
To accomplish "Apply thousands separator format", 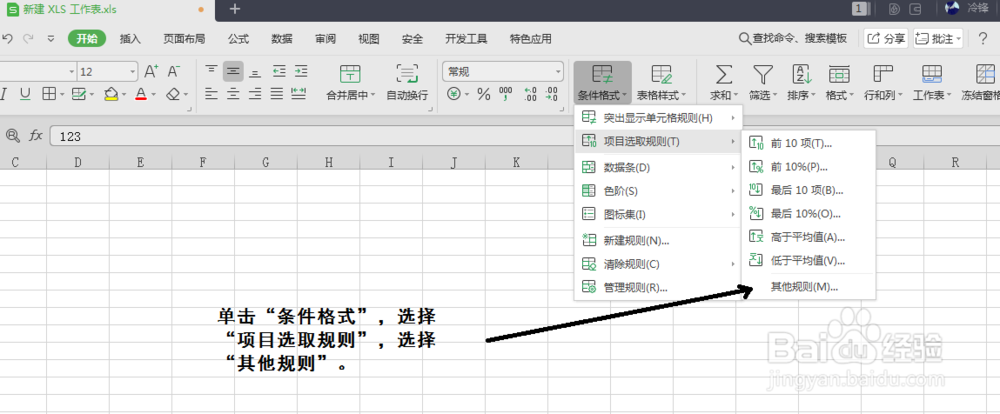I will [x=506, y=94].
